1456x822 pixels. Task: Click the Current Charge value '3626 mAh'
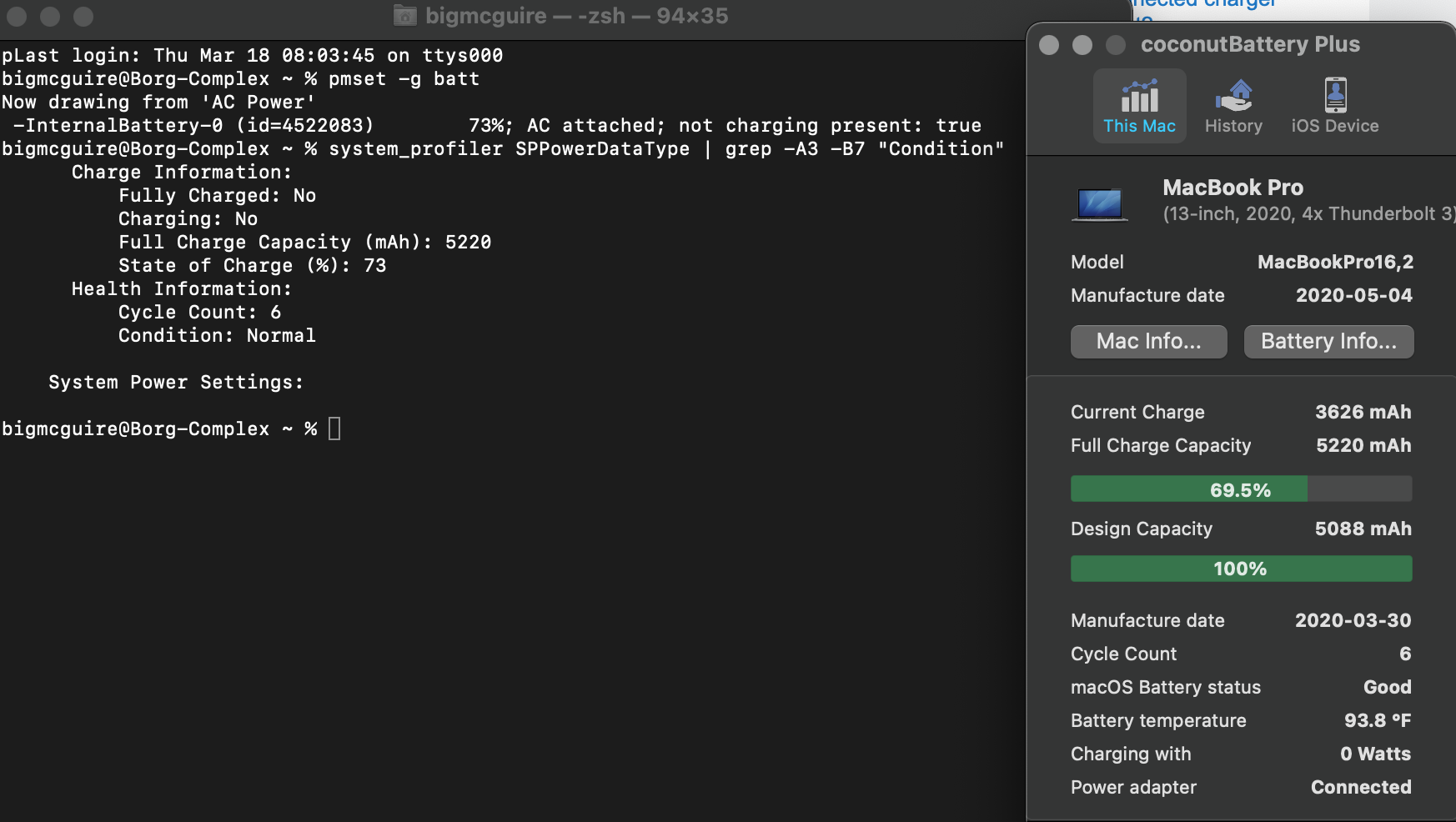click(x=1363, y=412)
